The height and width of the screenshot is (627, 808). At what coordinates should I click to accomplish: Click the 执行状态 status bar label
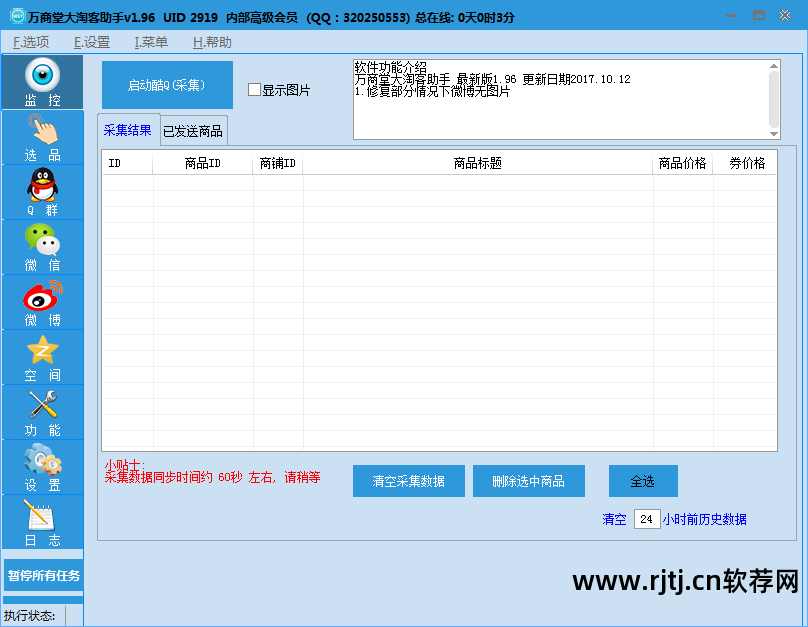click(29, 616)
